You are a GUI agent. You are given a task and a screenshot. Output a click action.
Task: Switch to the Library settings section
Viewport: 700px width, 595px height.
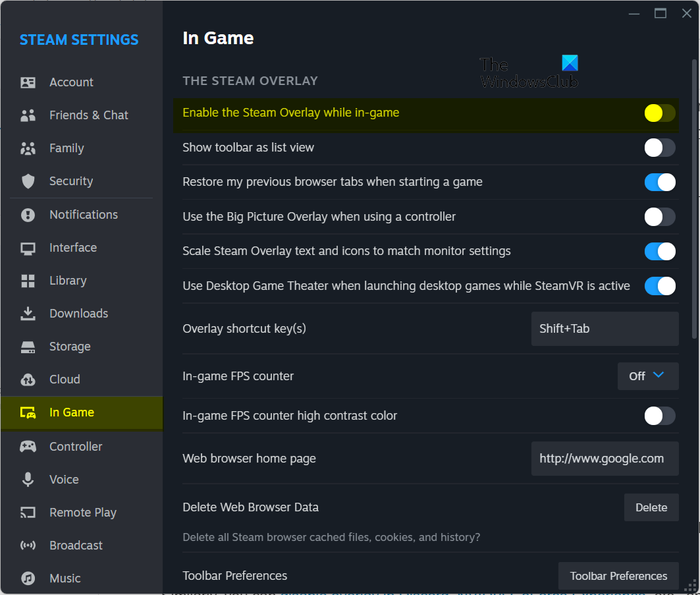68,281
